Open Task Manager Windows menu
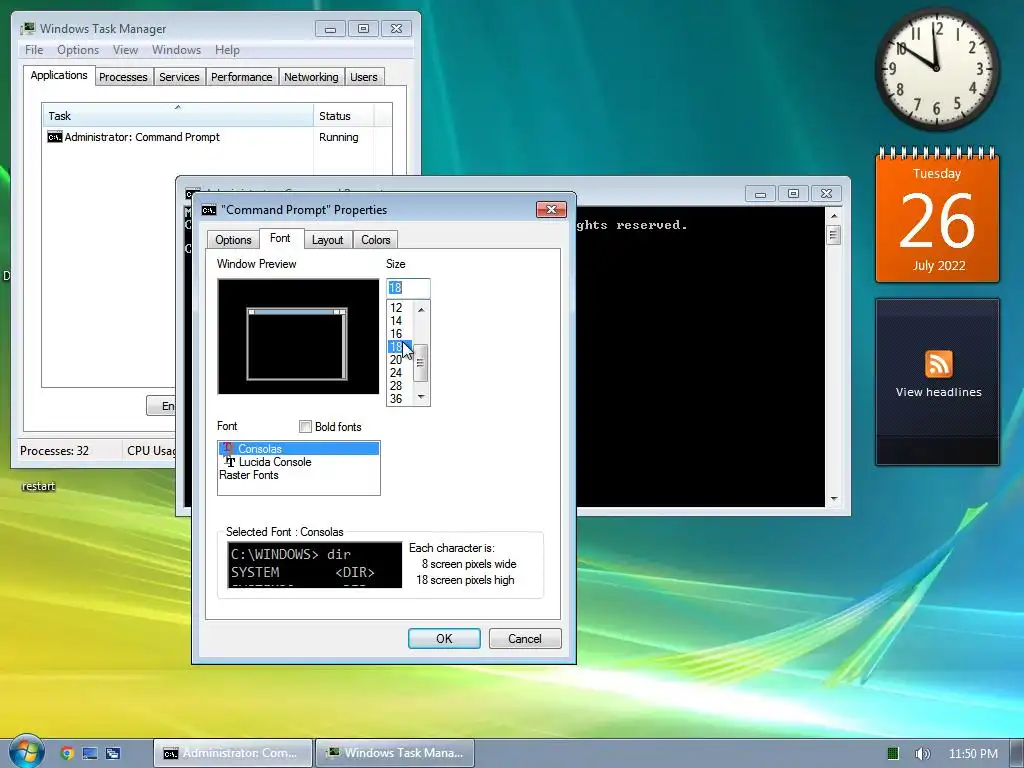1024x768 pixels. pos(176,50)
